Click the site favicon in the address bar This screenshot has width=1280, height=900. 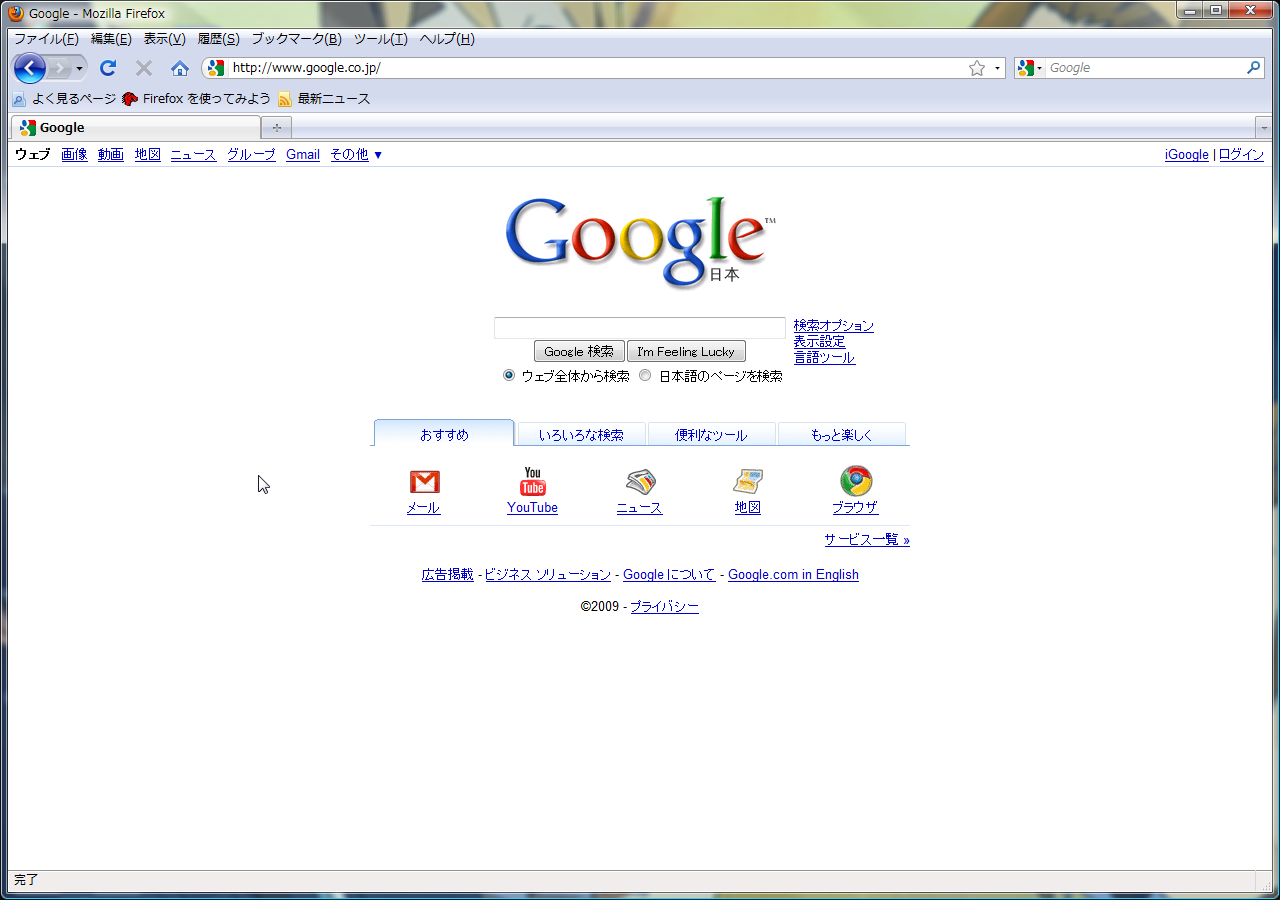click(216, 68)
